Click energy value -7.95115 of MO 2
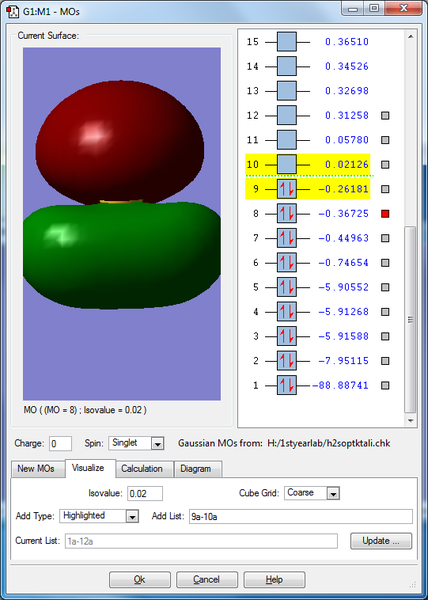 [x=343, y=360]
